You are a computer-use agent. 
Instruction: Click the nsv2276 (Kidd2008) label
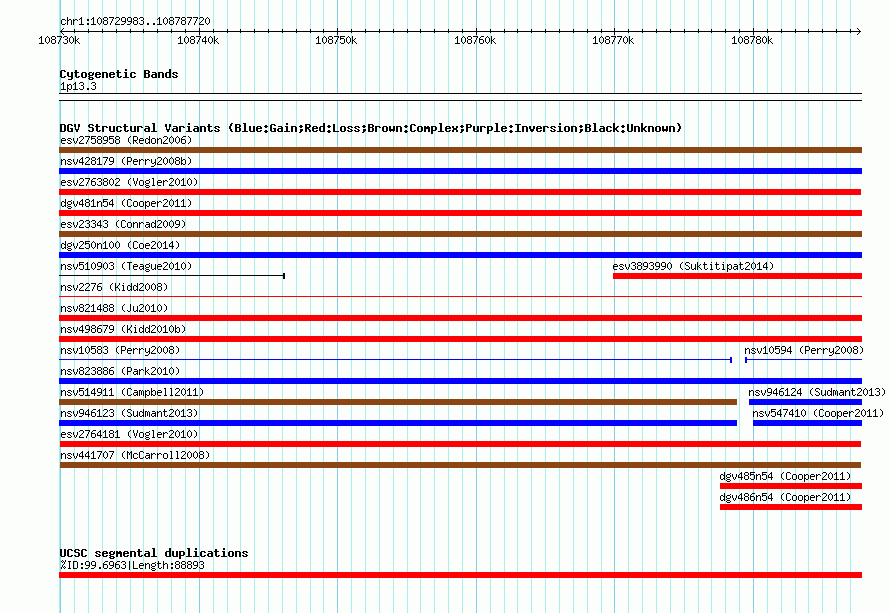tap(114, 287)
